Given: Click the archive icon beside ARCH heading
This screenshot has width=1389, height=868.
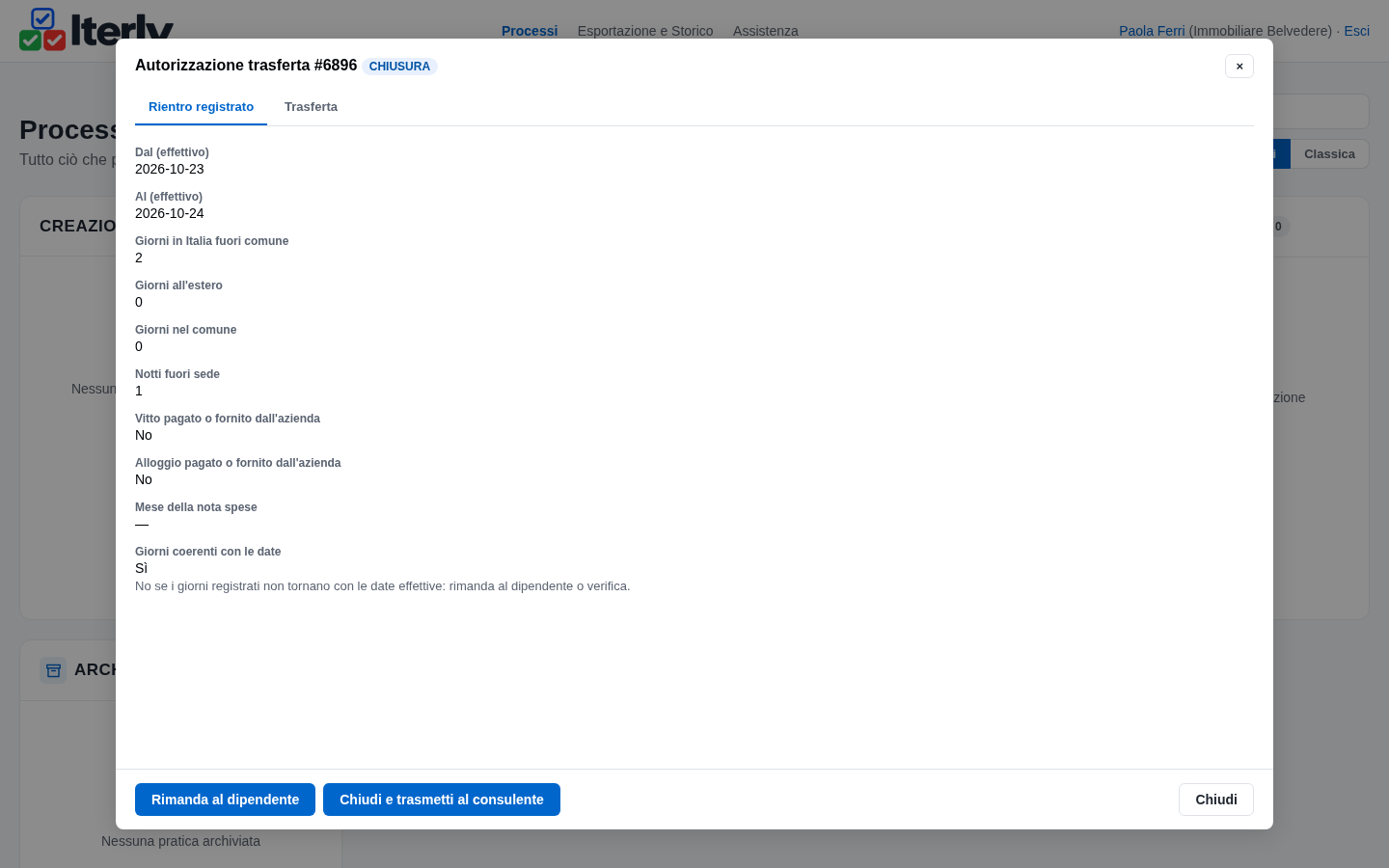Looking at the screenshot, I should coord(53,669).
